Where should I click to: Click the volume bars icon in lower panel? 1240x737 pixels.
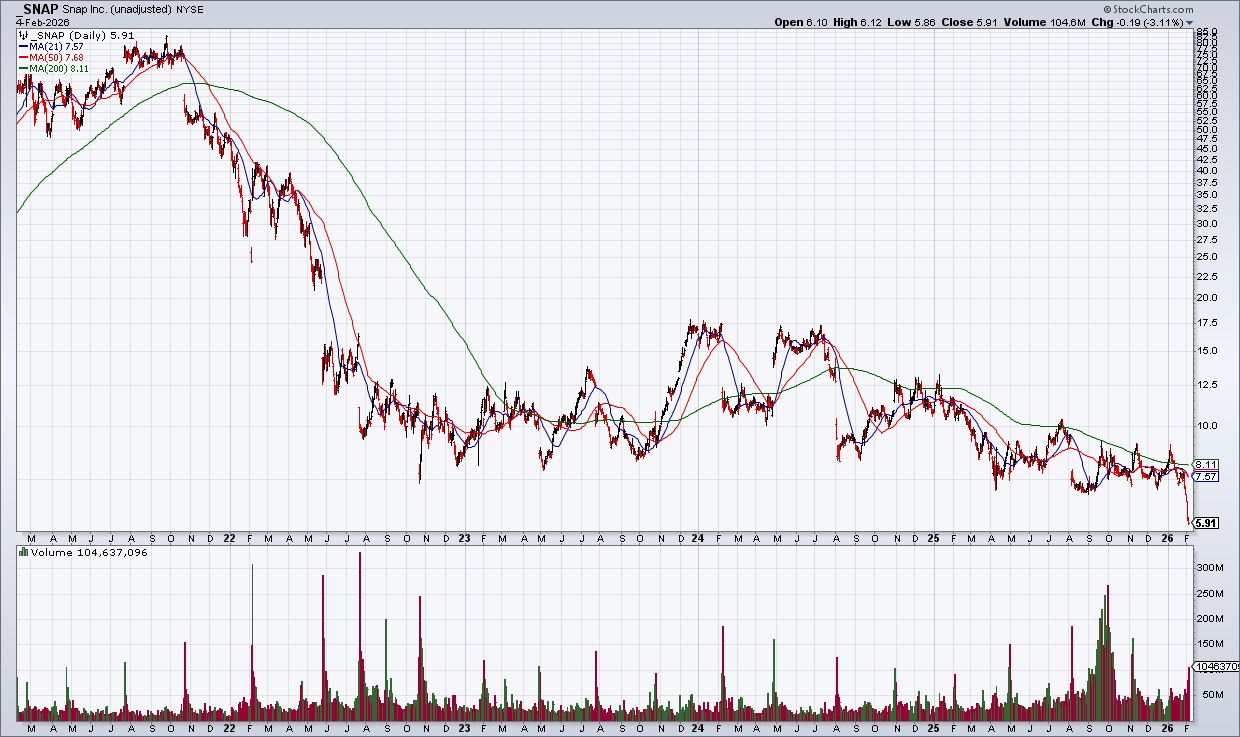(x=23, y=552)
